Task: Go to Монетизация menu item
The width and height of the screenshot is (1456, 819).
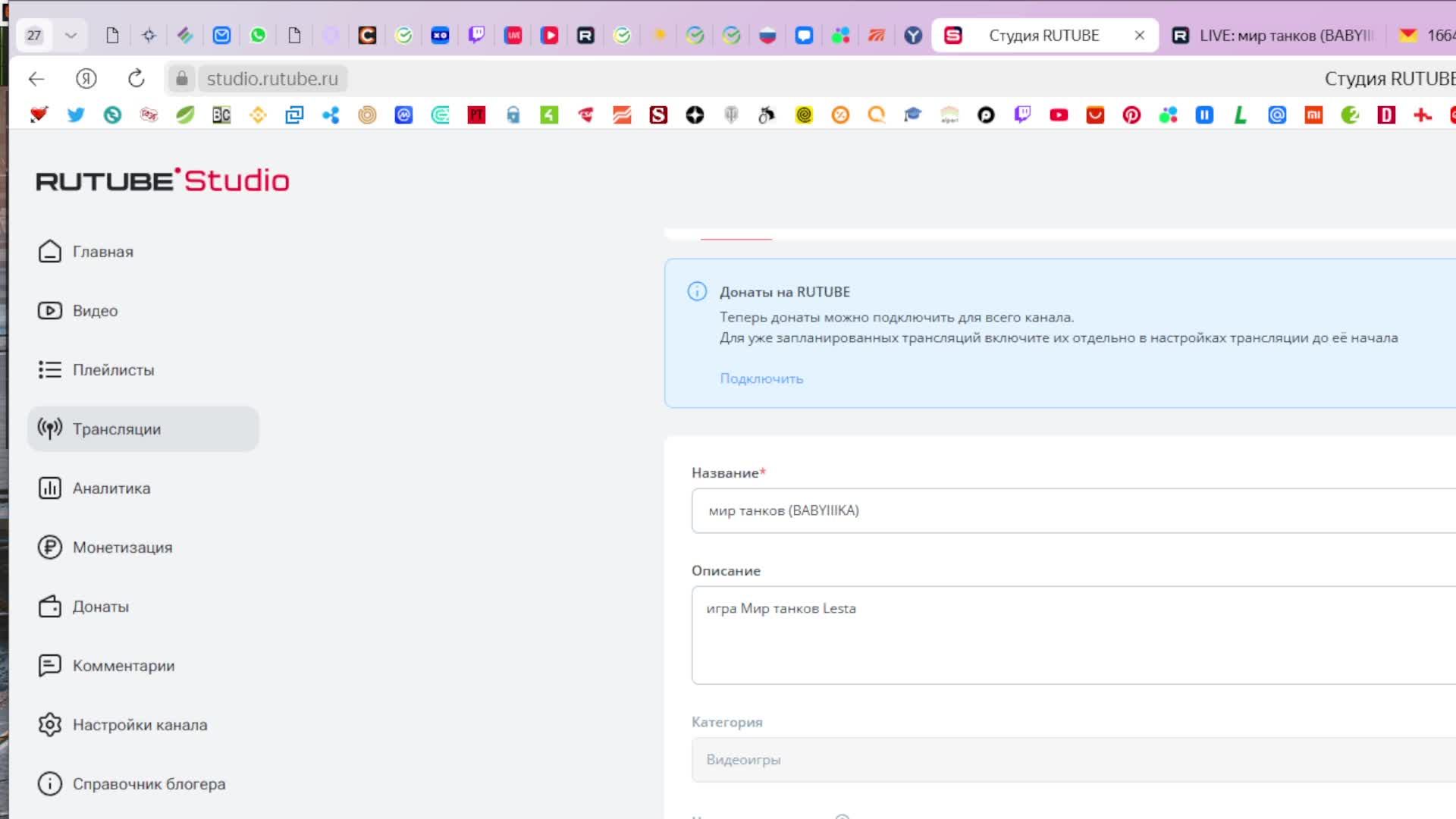Action: pos(123,548)
